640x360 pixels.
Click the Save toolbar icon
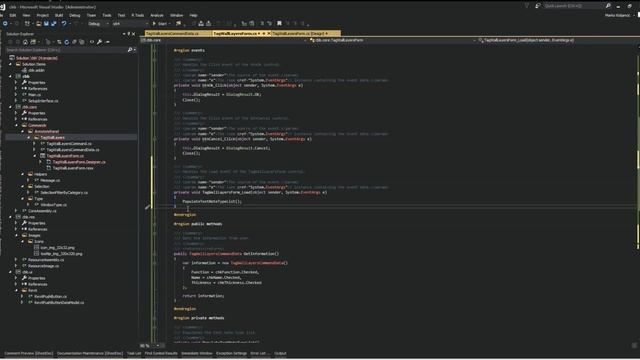click(x=46, y=24)
